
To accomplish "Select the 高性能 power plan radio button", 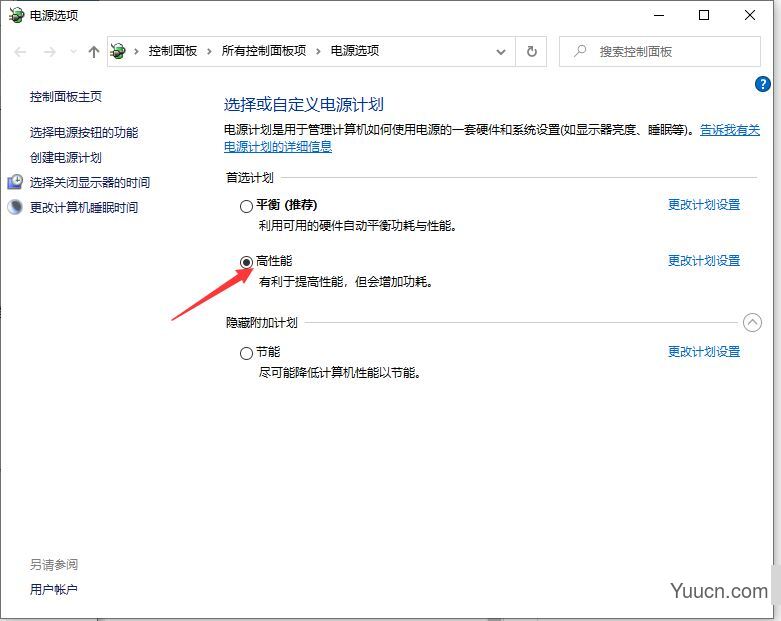I will click(246, 262).
